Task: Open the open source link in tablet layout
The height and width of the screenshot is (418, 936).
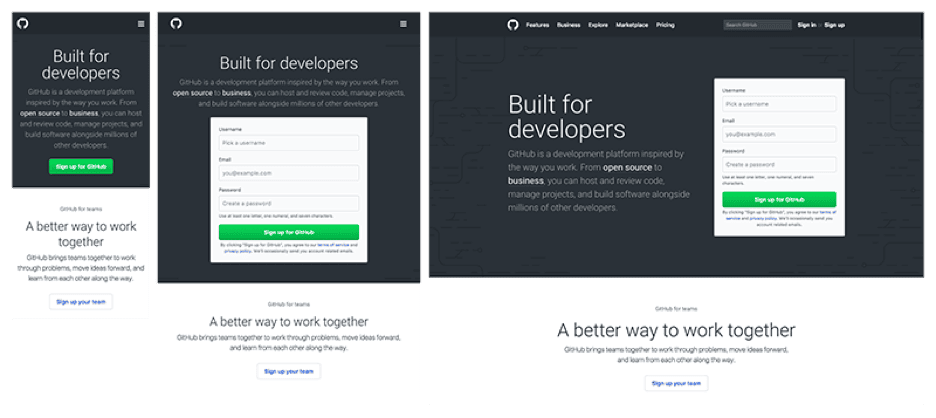Action: tap(193, 93)
